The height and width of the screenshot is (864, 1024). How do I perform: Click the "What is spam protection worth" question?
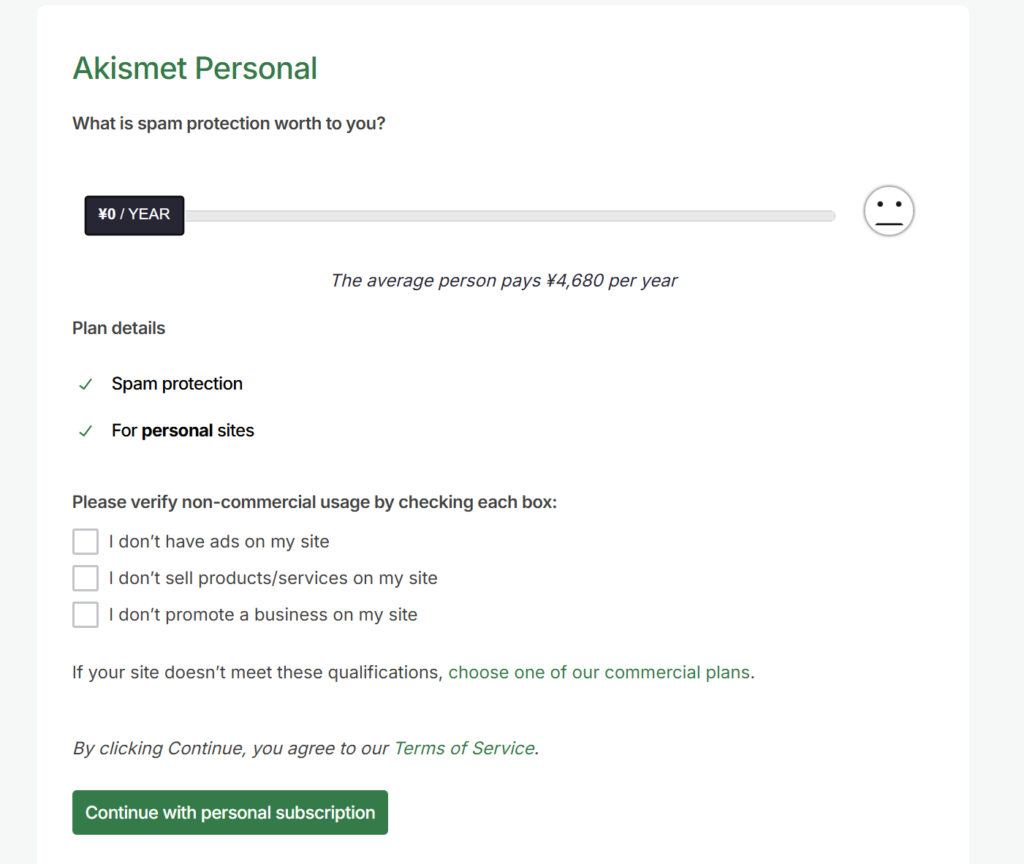(x=229, y=124)
